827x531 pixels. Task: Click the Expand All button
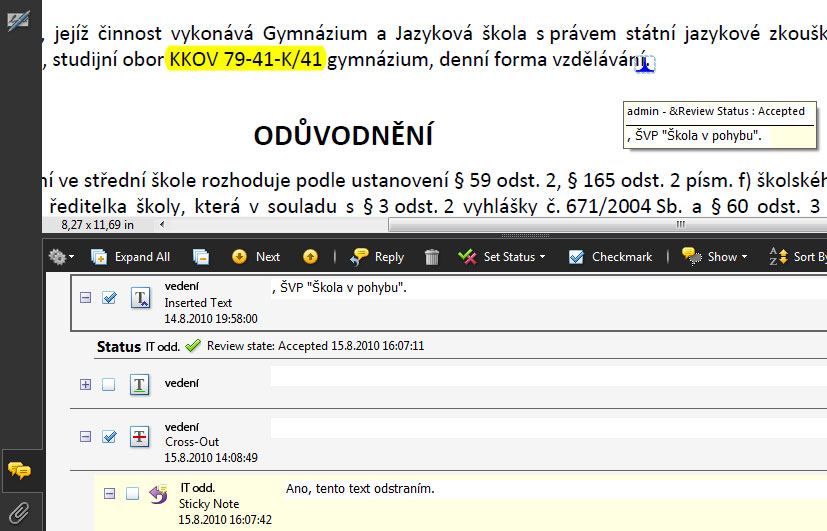131,257
